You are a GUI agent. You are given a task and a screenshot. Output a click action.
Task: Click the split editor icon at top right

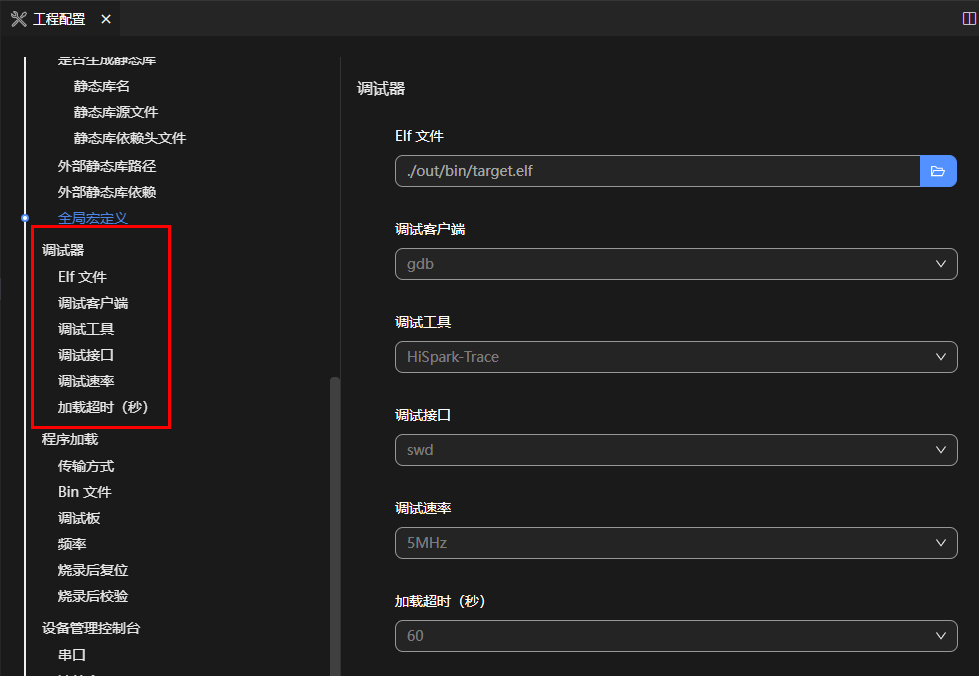click(967, 19)
